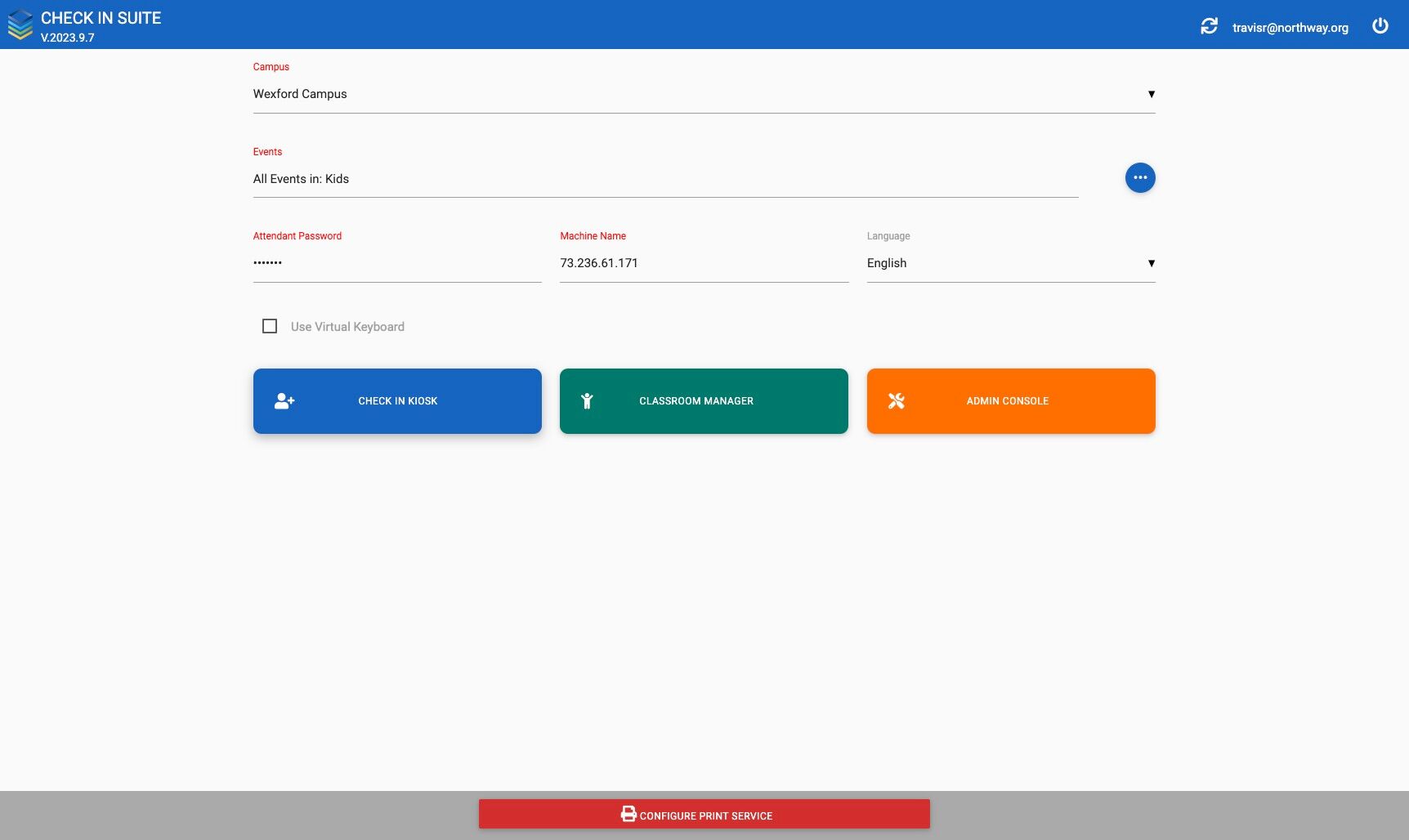Click the child figure icon on Classroom Manager
Viewport: 1409px width, 840px height.
click(587, 401)
